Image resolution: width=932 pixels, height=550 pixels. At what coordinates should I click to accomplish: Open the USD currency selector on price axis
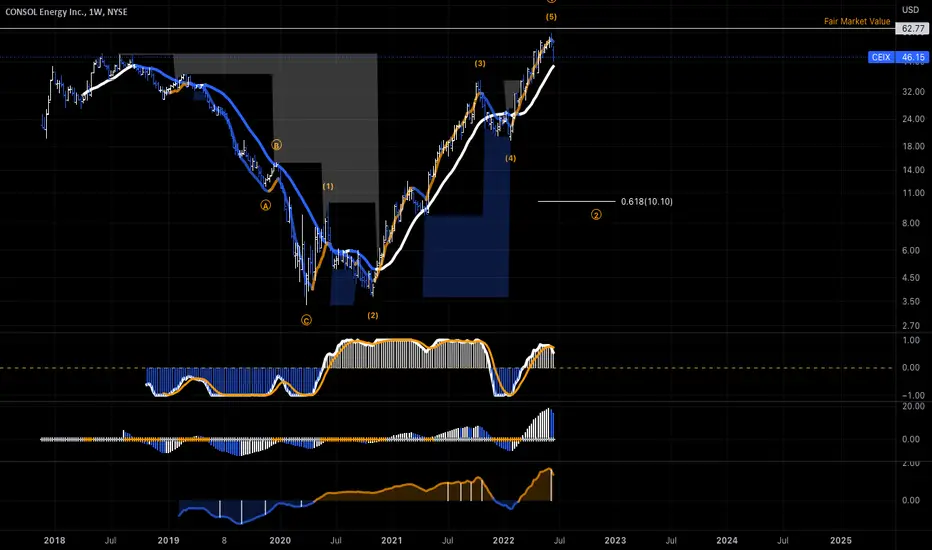[x=910, y=10]
